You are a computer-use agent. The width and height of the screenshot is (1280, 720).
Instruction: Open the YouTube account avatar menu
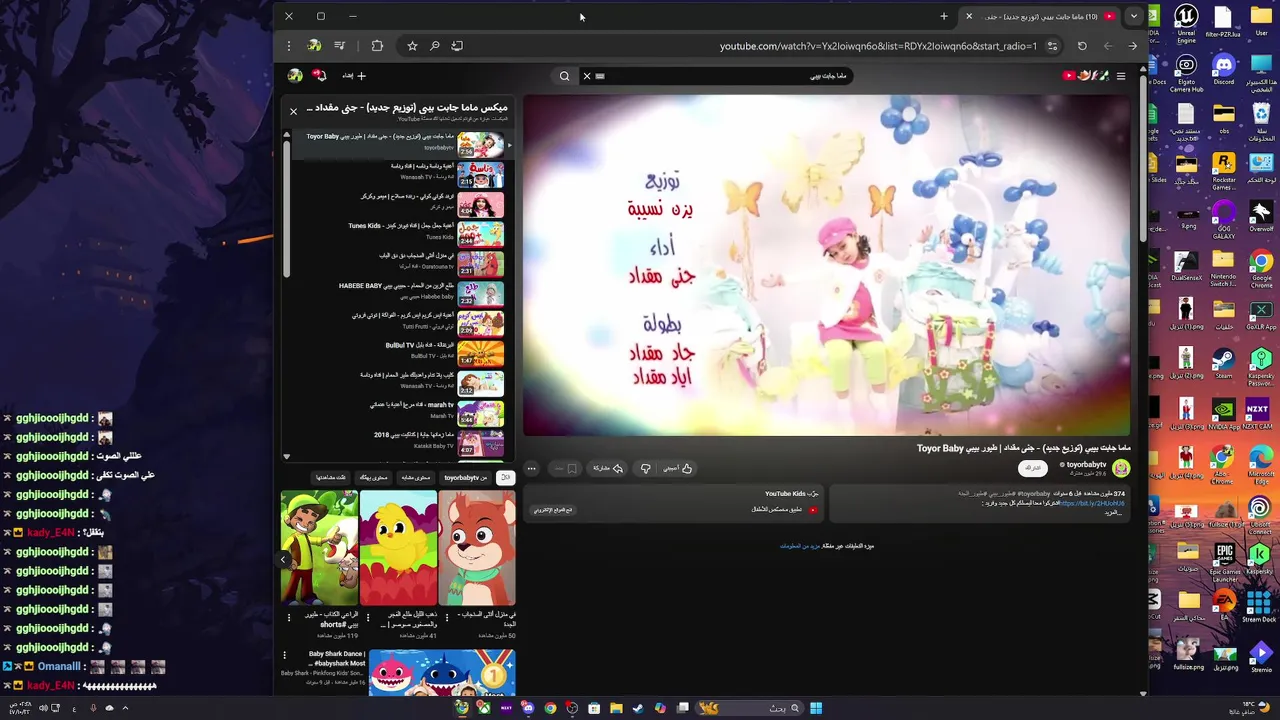(295, 75)
